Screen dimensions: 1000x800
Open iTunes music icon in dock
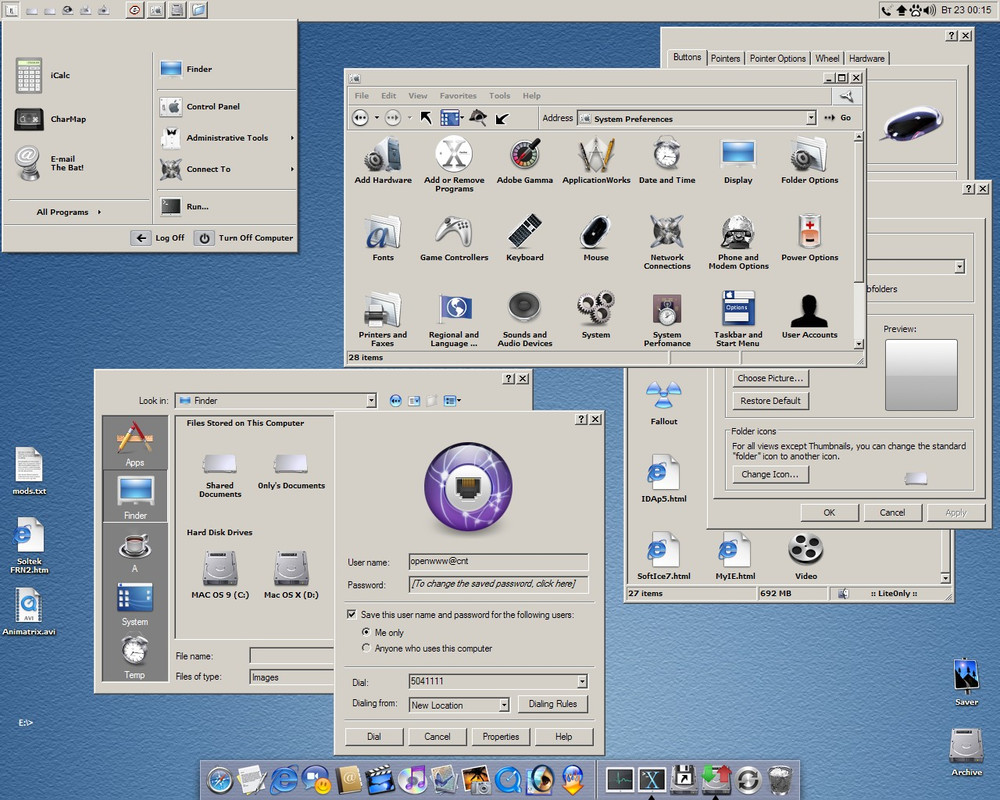click(x=413, y=779)
